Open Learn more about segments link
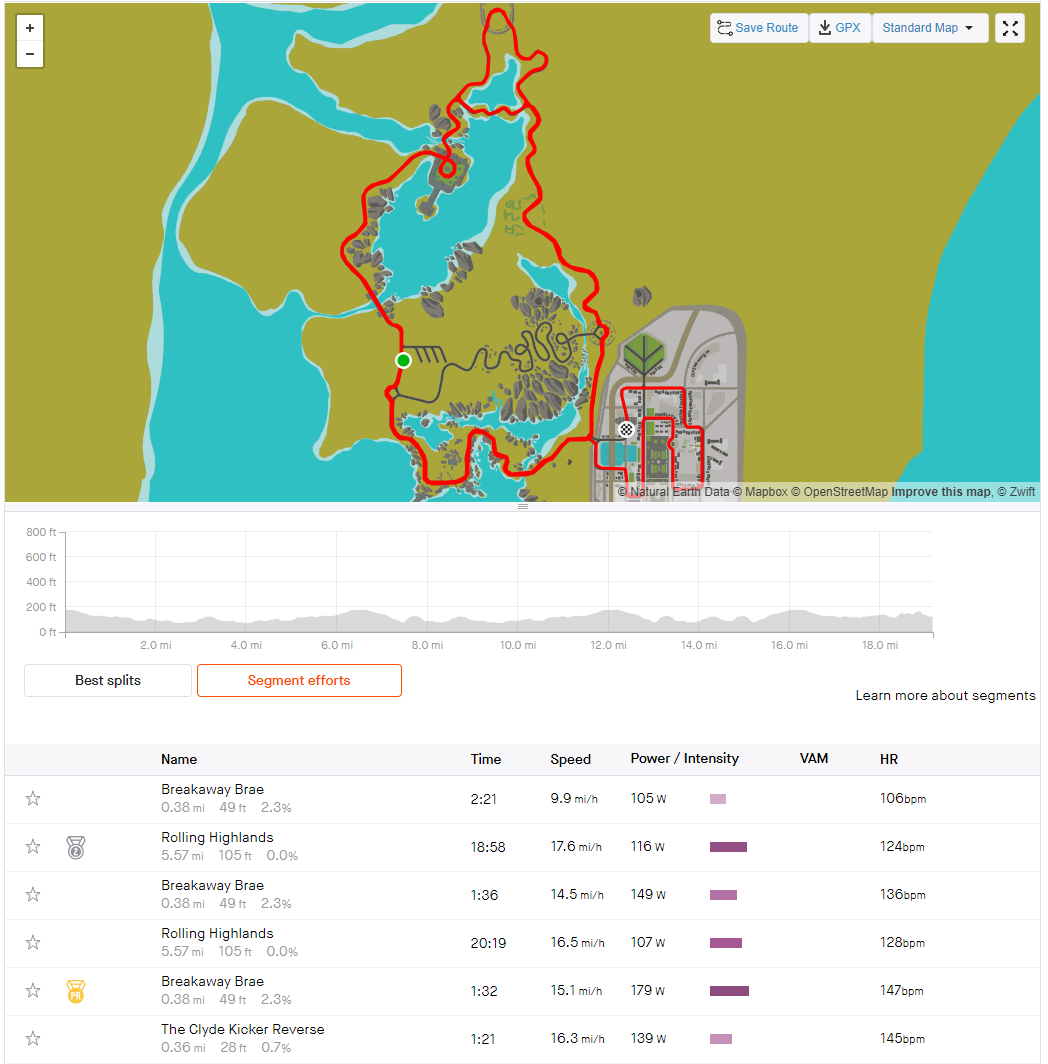 point(945,696)
